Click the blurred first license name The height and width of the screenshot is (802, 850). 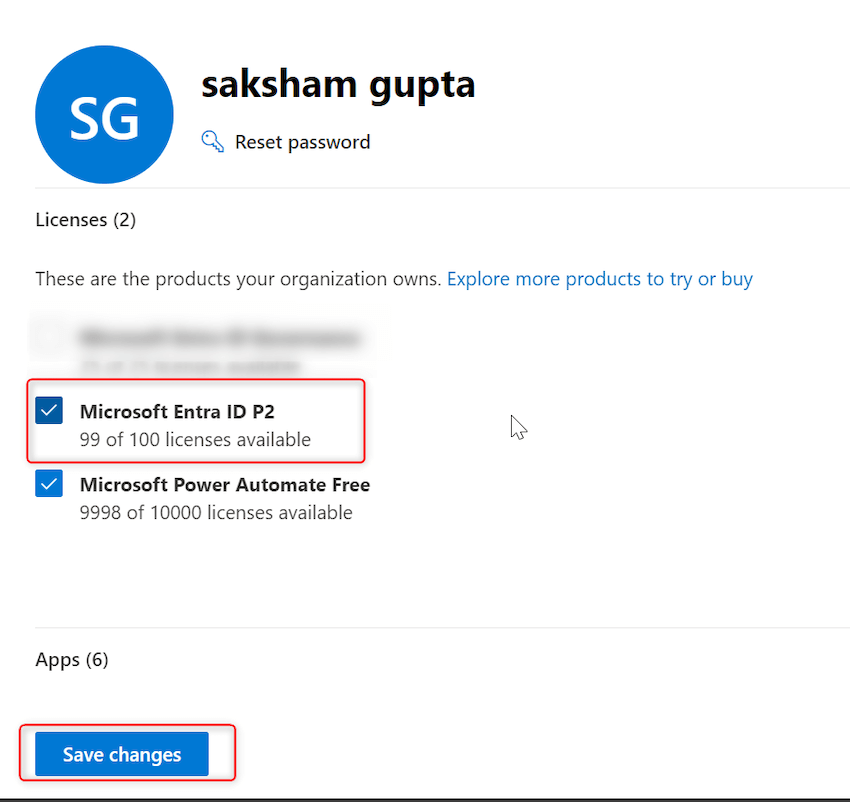tap(220, 338)
